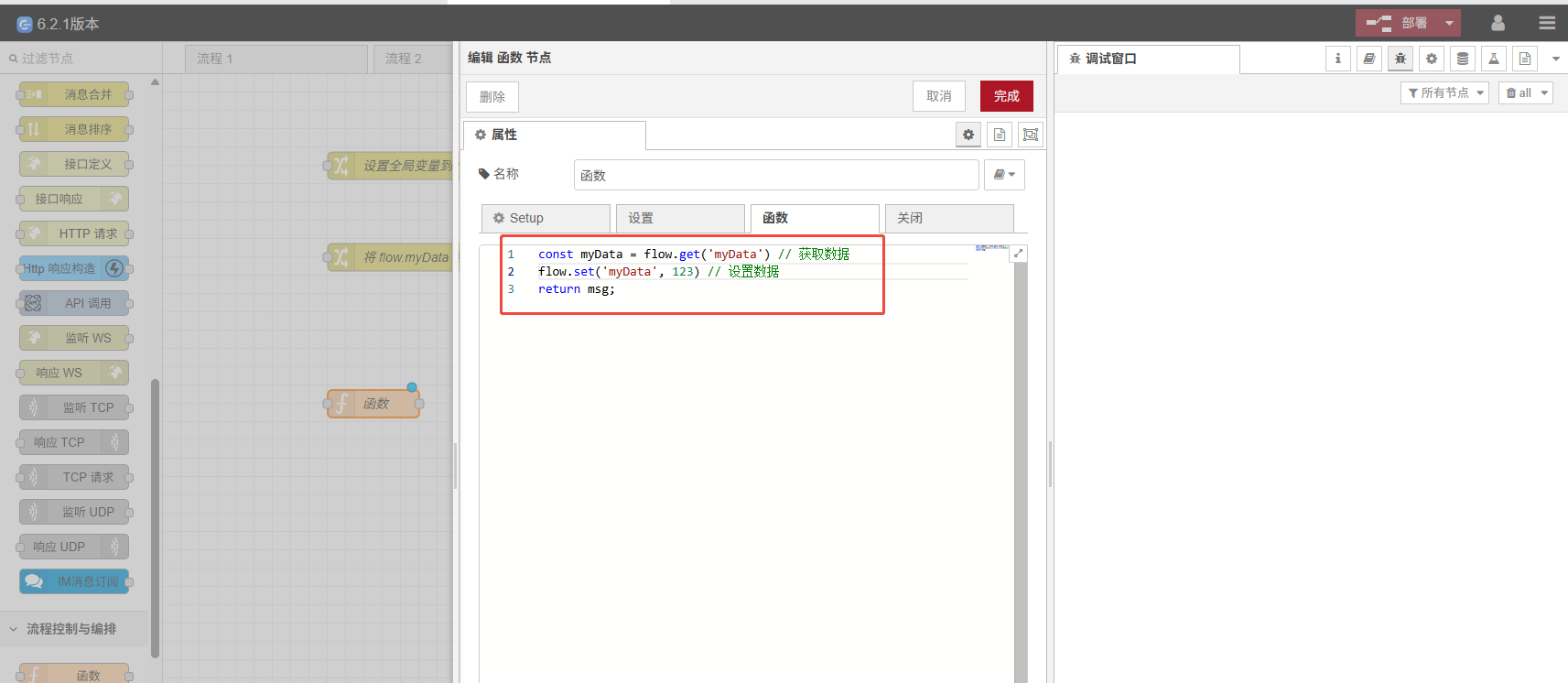Image resolution: width=1568 pixels, height=683 pixels.
Task: Click the all trash clear button
Action: tap(1519, 92)
